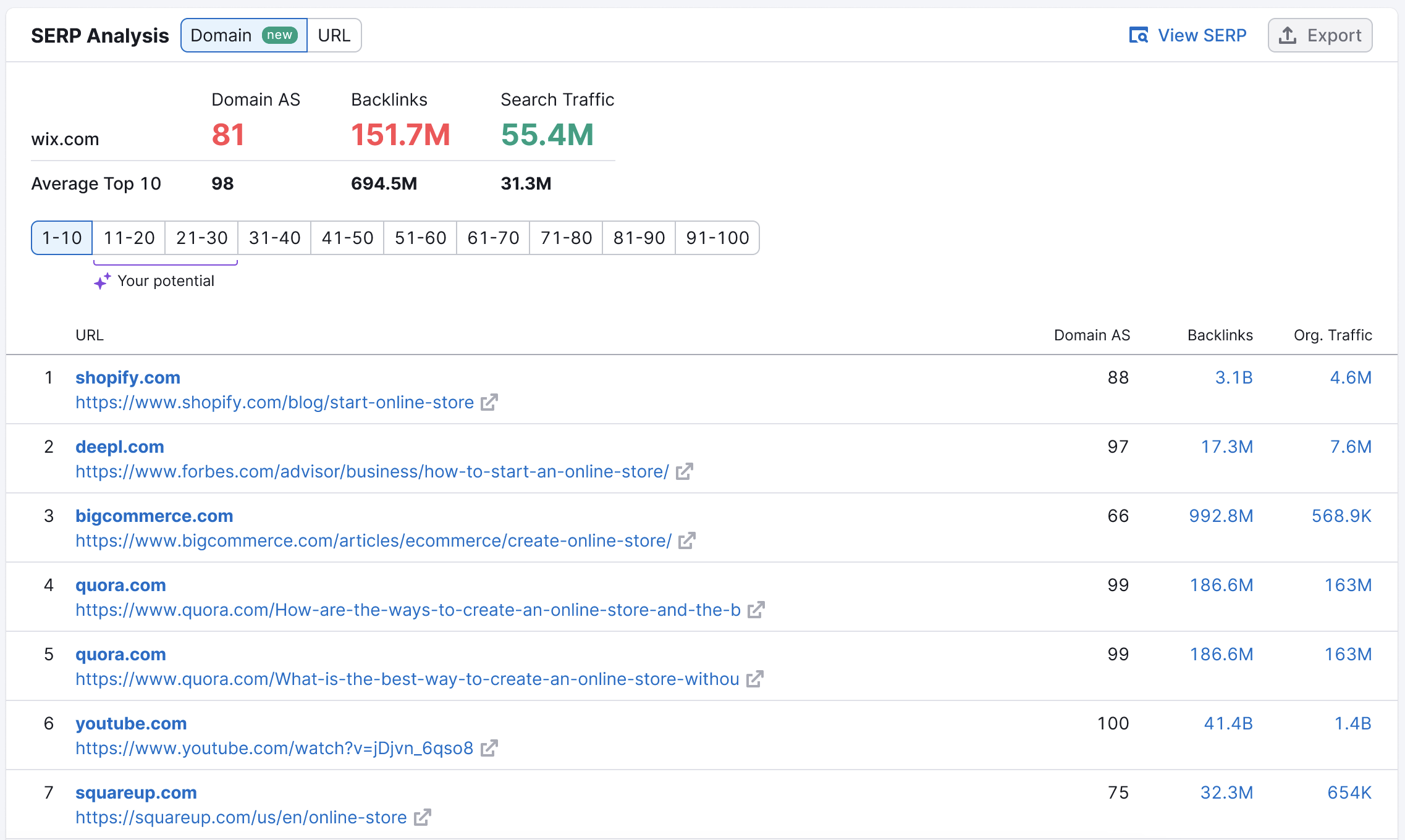1405x840 pixels.
Task: Open the shopify.com domain link
Action: (128, 377)
